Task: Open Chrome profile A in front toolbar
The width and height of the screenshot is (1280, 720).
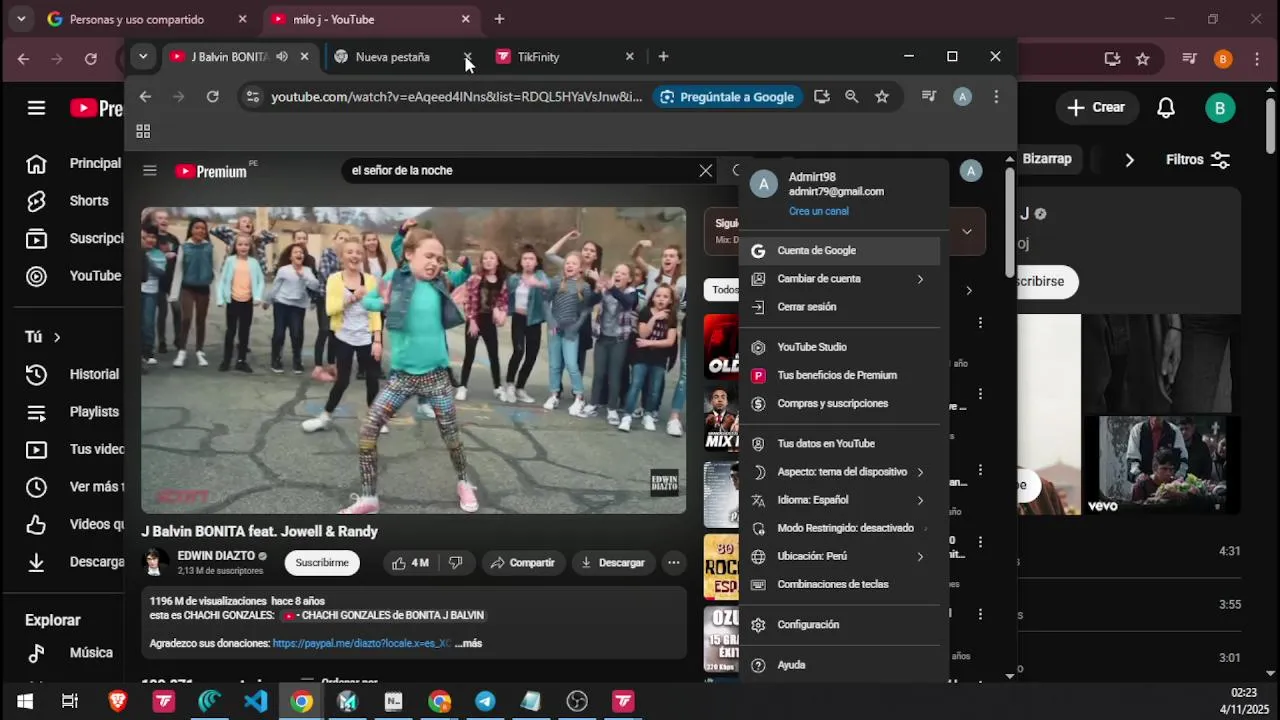Action: [962, 97]
